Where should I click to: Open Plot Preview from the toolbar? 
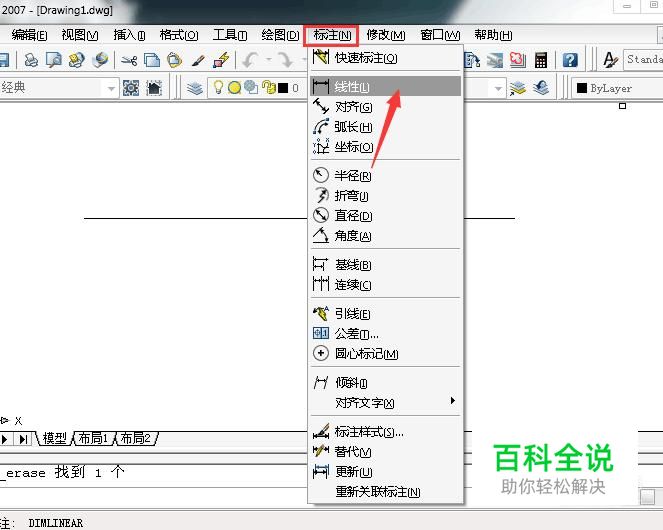[x=54, y=60]
